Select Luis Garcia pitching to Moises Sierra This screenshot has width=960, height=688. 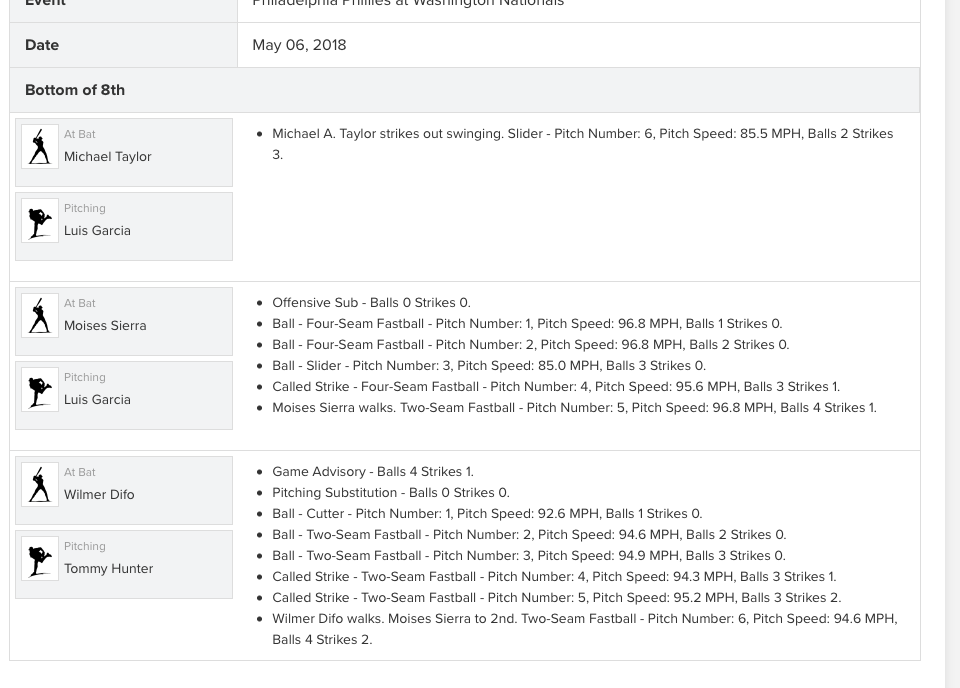pyautogui.click(x=97, y=400)
